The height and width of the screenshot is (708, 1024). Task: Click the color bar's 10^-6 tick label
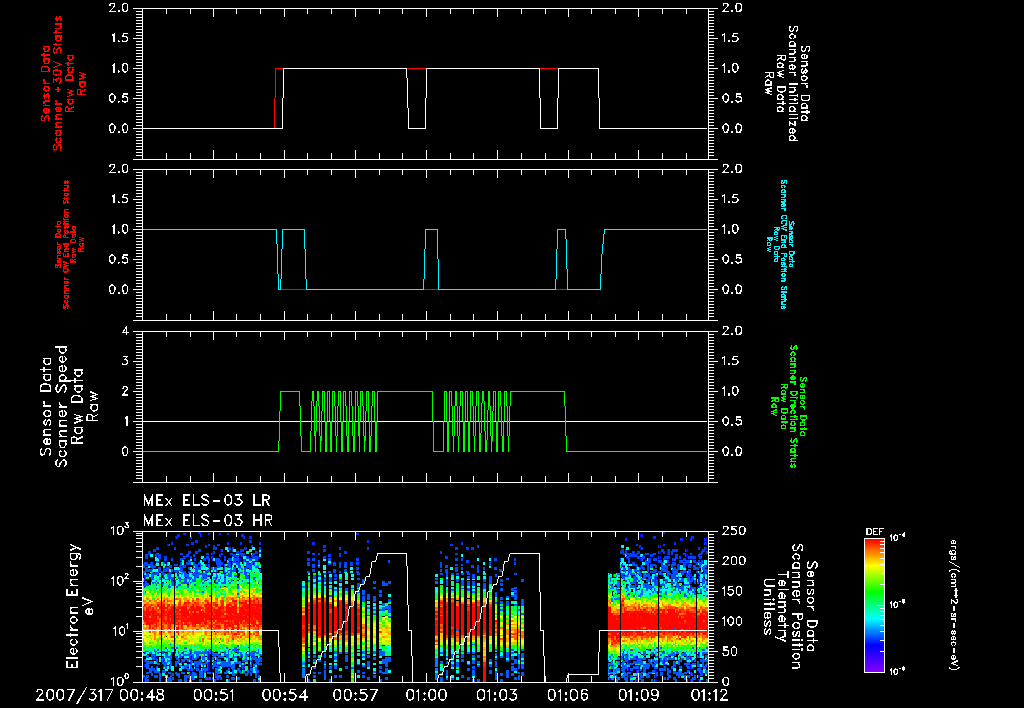(x=897, y=671)
